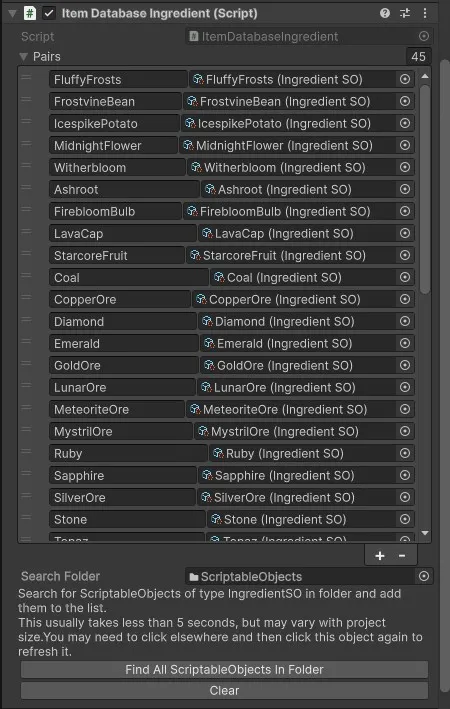Open component help reference icon
Image resolution: width=450 pixels, height=709 pixels.
pos(385,13)
